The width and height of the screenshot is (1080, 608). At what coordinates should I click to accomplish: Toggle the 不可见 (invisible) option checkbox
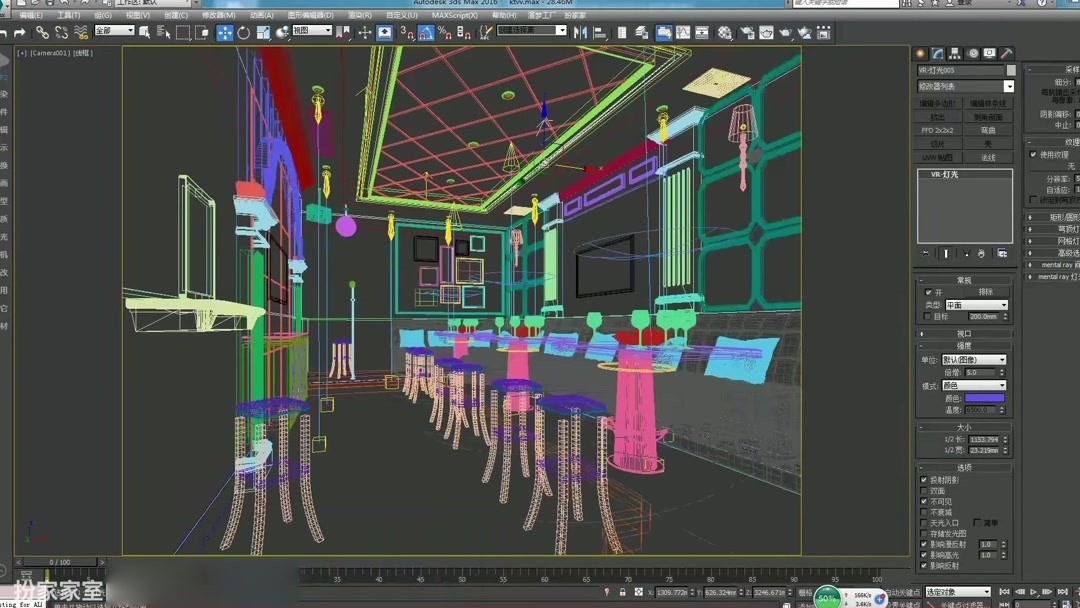923,501
